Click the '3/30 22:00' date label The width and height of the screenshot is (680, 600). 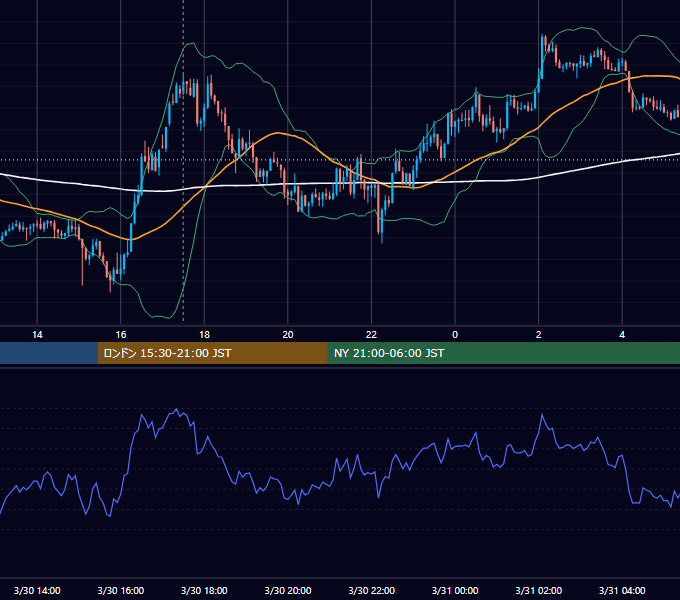[372, 590]
